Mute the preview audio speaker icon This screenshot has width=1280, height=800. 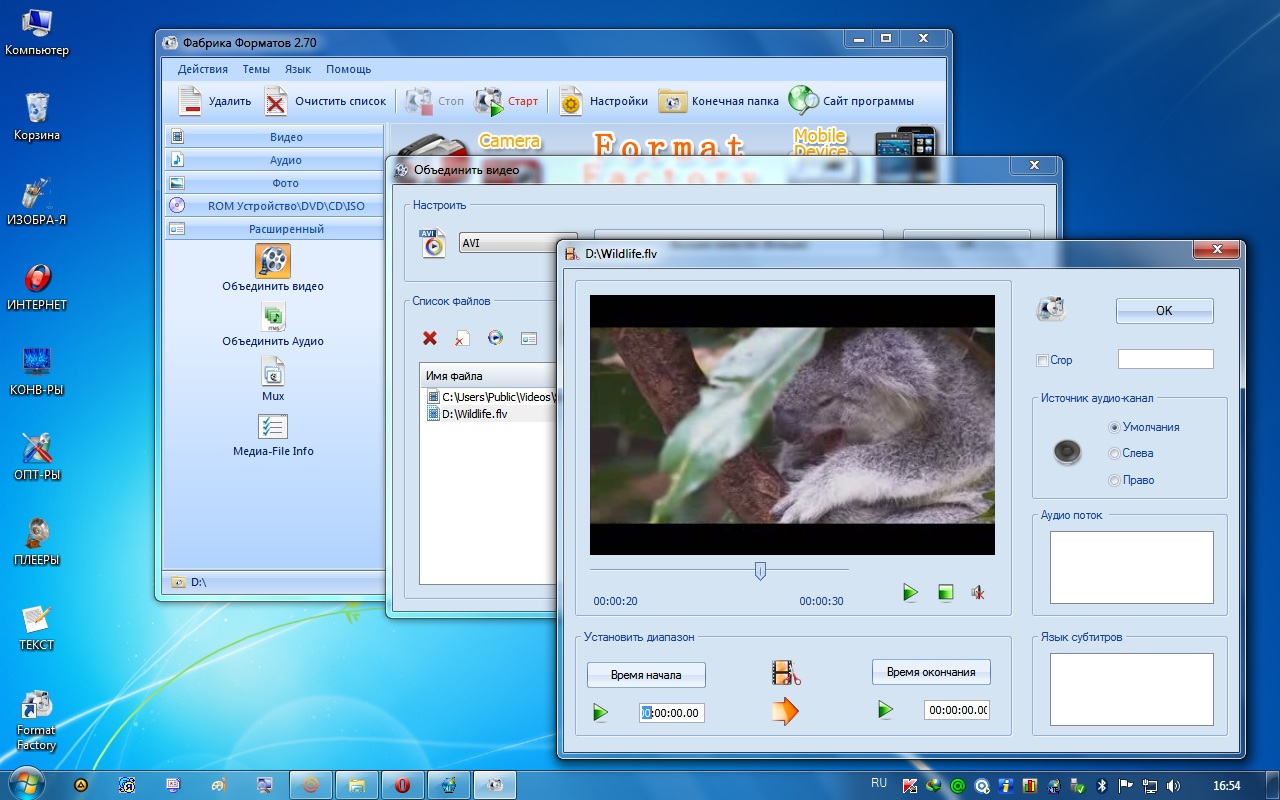(x=978, y=593)
